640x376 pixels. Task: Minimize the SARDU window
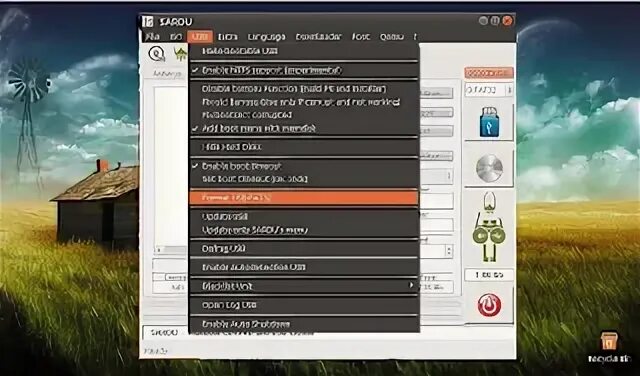(483, 20)
